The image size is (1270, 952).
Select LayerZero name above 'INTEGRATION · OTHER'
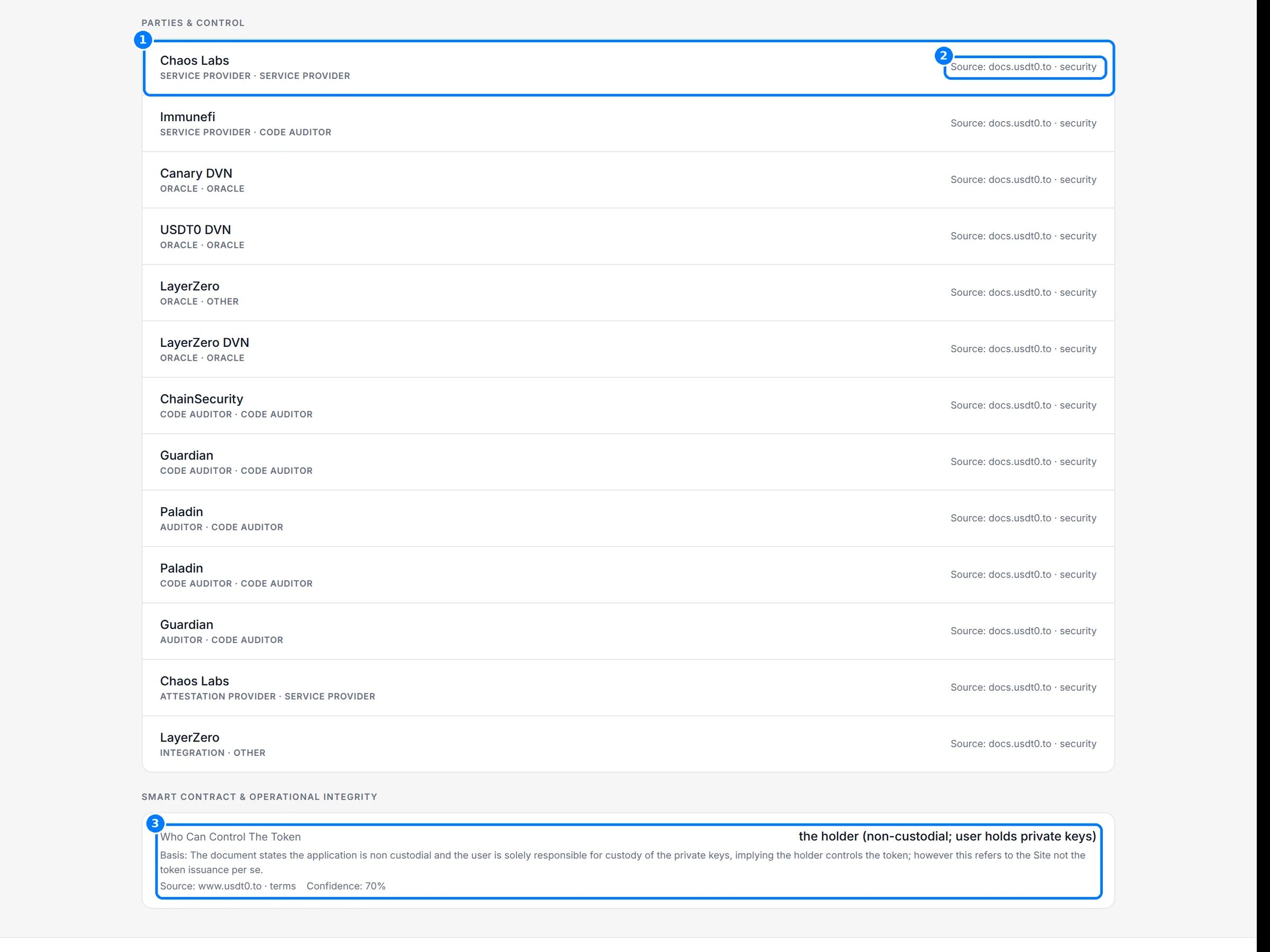click(189, 737)
